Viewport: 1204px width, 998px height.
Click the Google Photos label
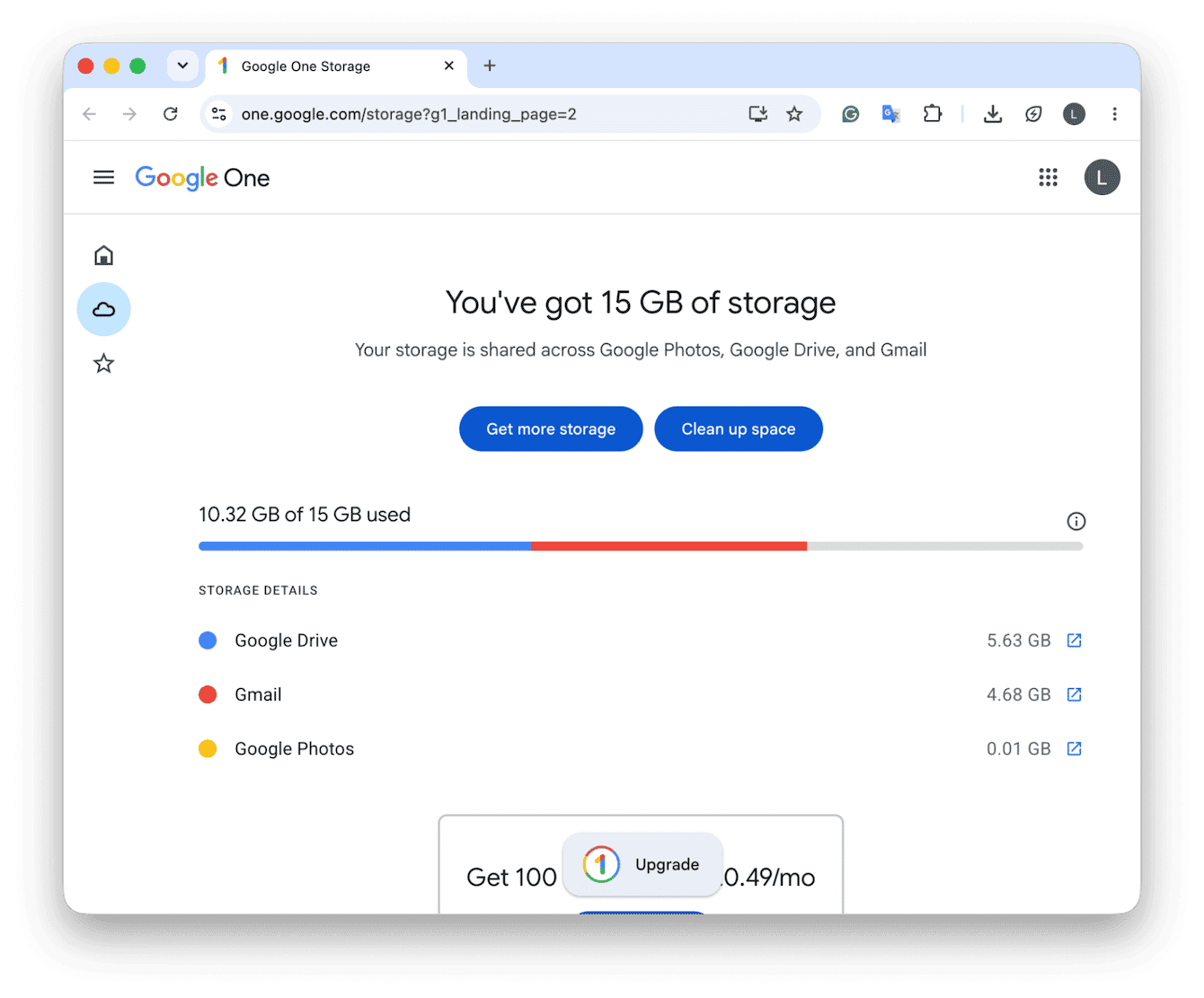(x=295, y=748)
